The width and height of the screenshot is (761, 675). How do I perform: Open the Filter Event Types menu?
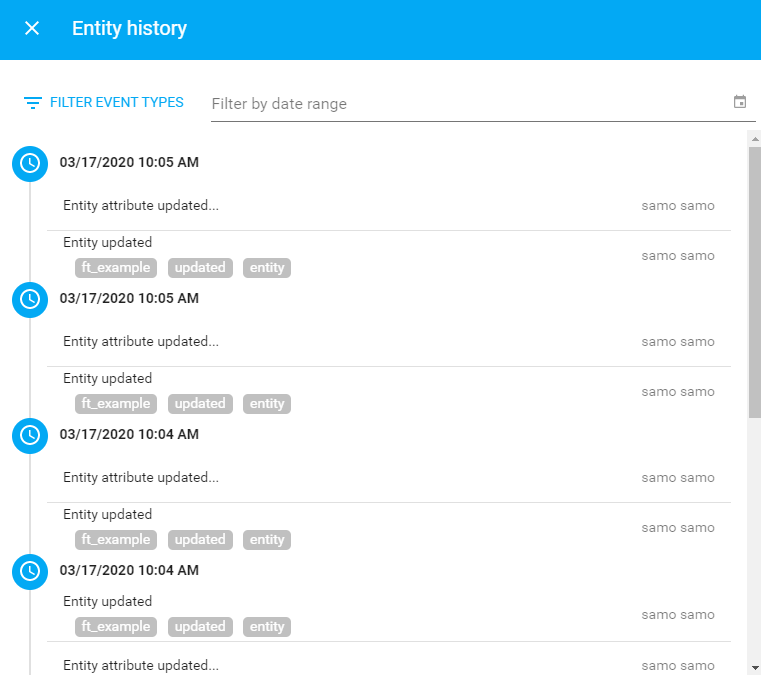point(104,102)
